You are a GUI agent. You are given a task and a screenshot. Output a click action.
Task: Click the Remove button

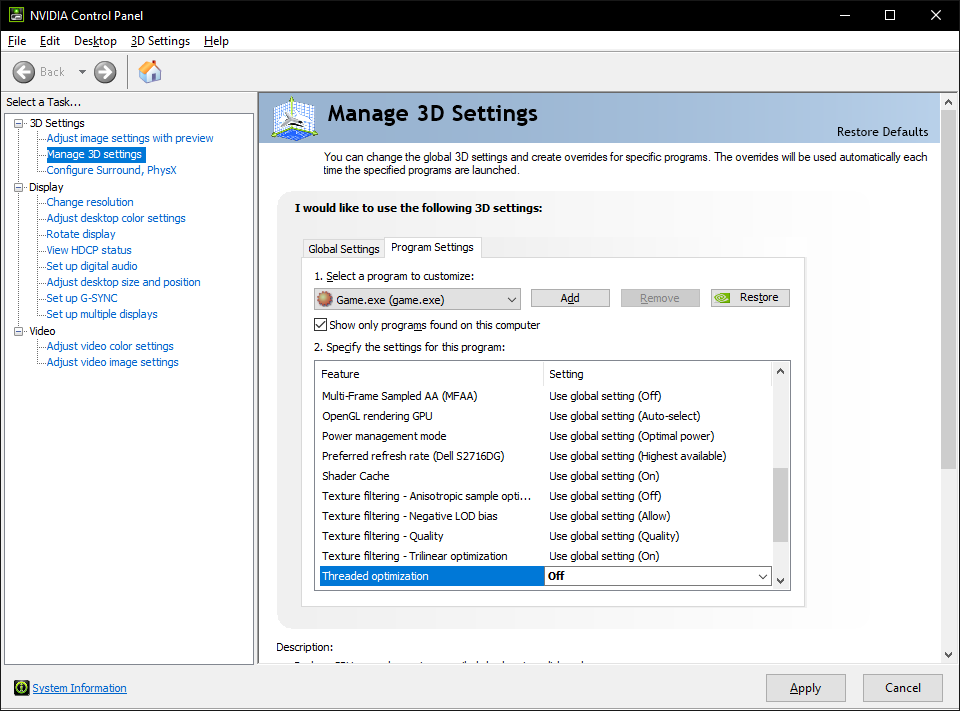point(660,298)
